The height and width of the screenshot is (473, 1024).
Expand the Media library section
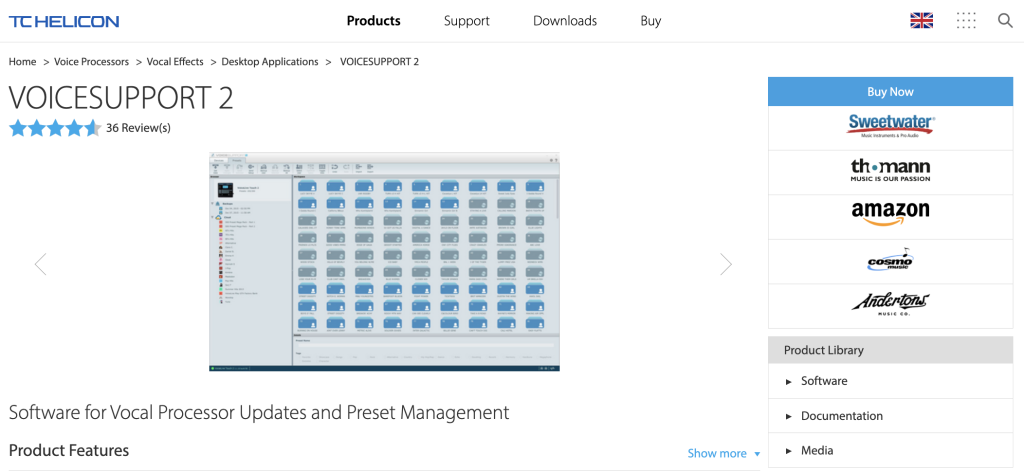[x=890, y=450]
